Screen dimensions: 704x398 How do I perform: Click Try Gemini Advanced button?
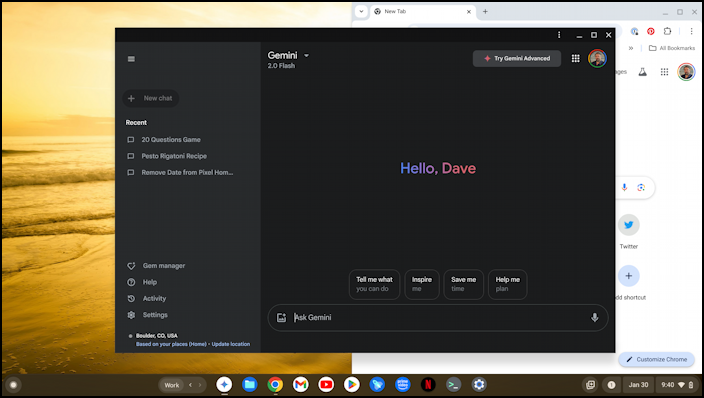click(x=516, y=58)
